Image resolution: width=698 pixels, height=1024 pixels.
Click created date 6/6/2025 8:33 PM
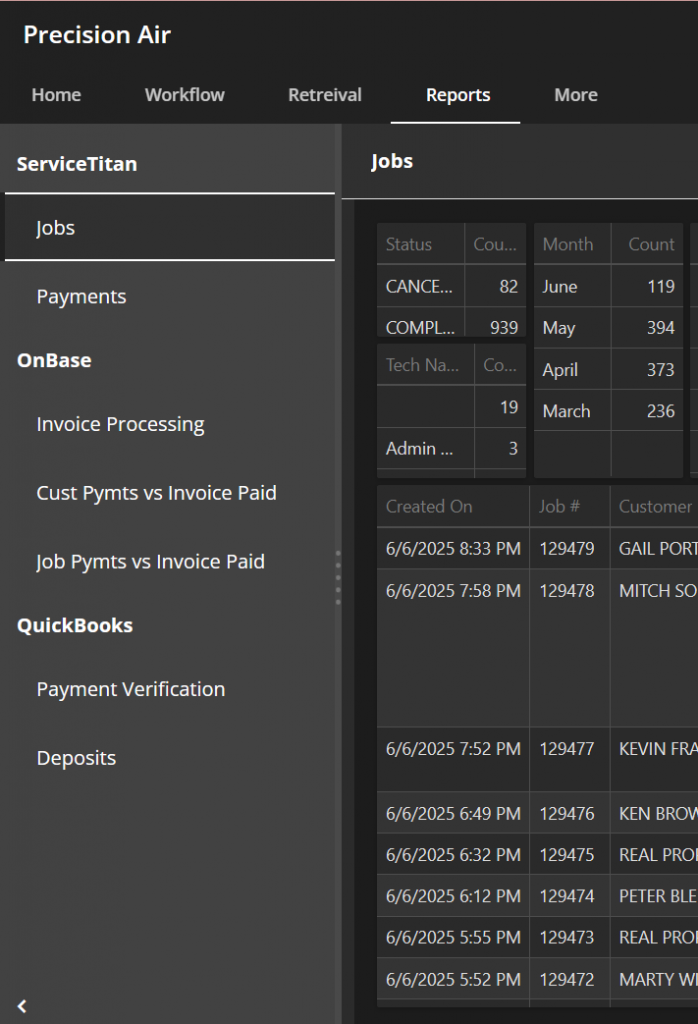[453, 549]
